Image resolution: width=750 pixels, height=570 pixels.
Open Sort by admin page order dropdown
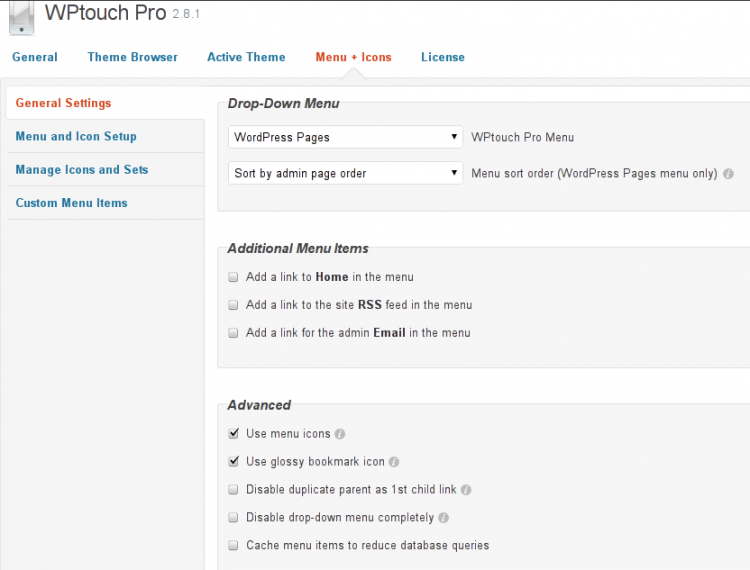pyautogui.click(x=345, y=173)
